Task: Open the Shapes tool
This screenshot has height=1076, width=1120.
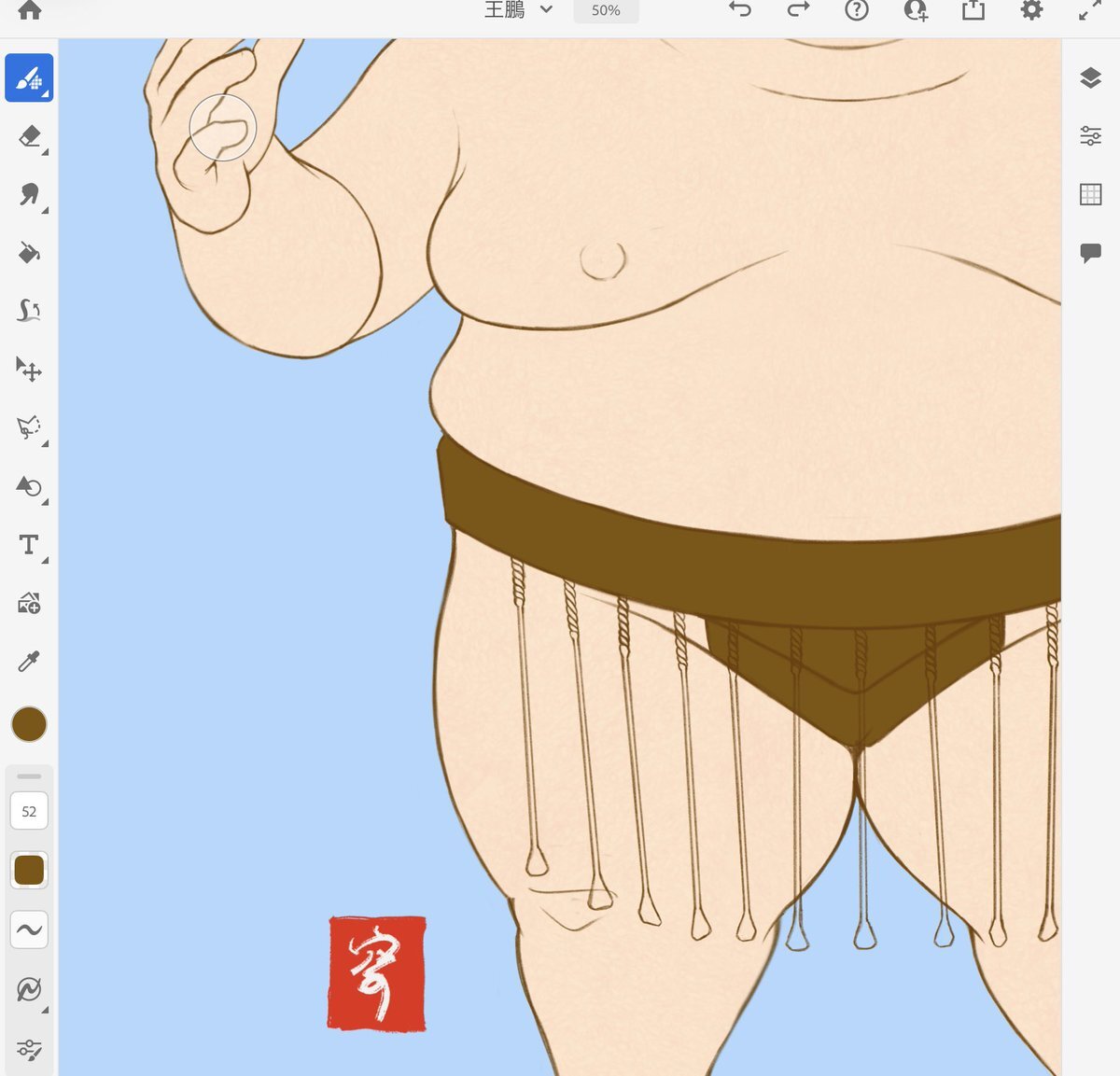Action: coord(29,486)
